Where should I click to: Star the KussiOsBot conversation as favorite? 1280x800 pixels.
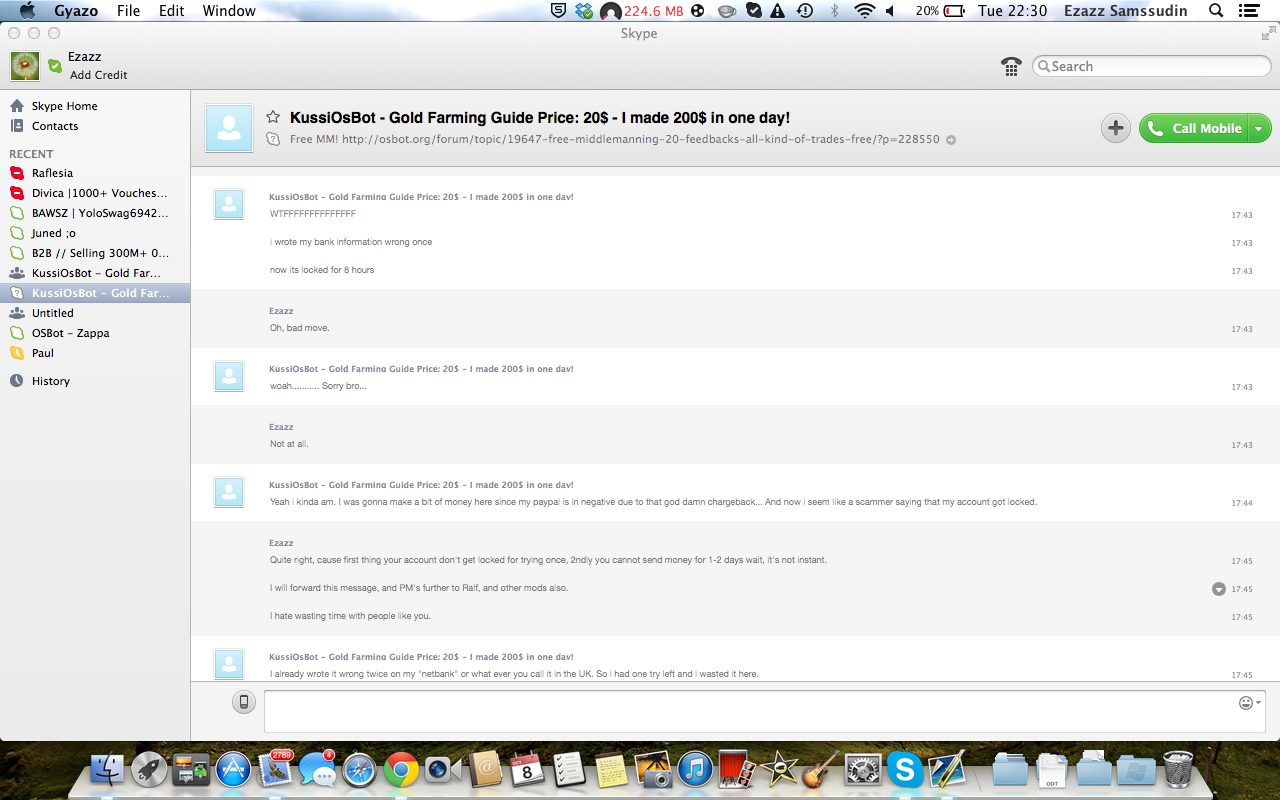tap(273, 117)
